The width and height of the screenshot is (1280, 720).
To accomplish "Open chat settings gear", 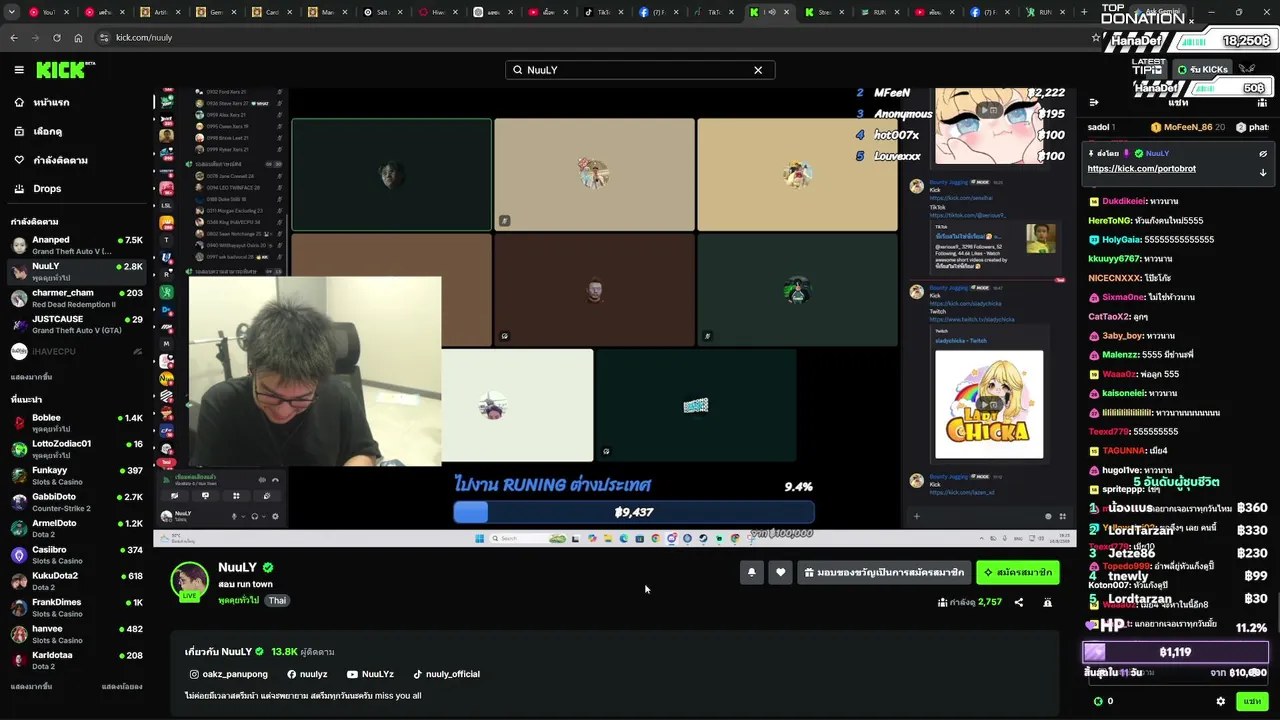I will click(x=1220, y=701).
